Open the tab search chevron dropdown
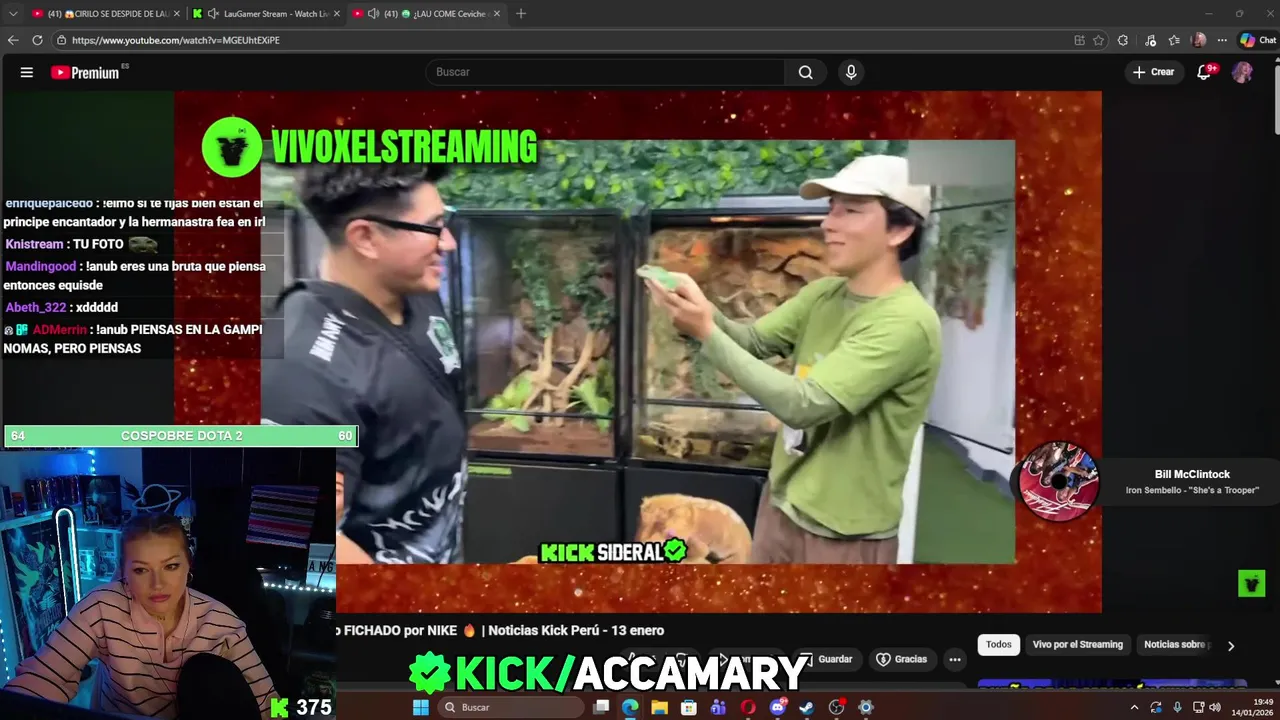The image size is (1280, 720). [x=13, y=14]
